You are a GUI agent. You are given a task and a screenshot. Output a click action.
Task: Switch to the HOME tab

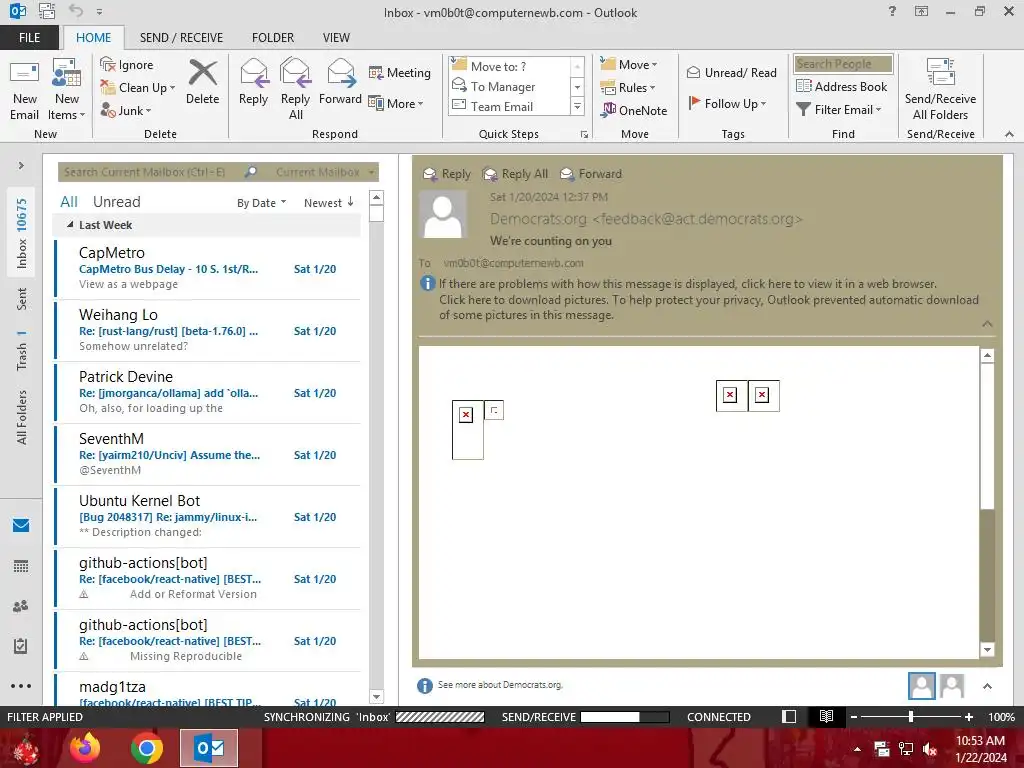tap(93, 38)
